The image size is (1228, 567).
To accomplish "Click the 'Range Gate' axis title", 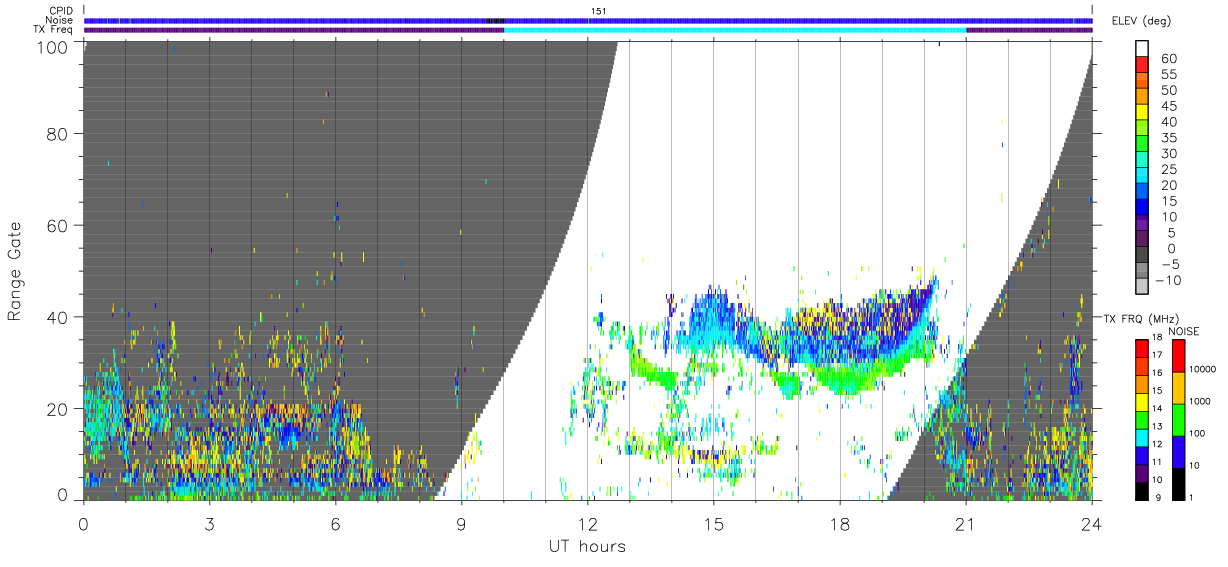I will point(15,271).
